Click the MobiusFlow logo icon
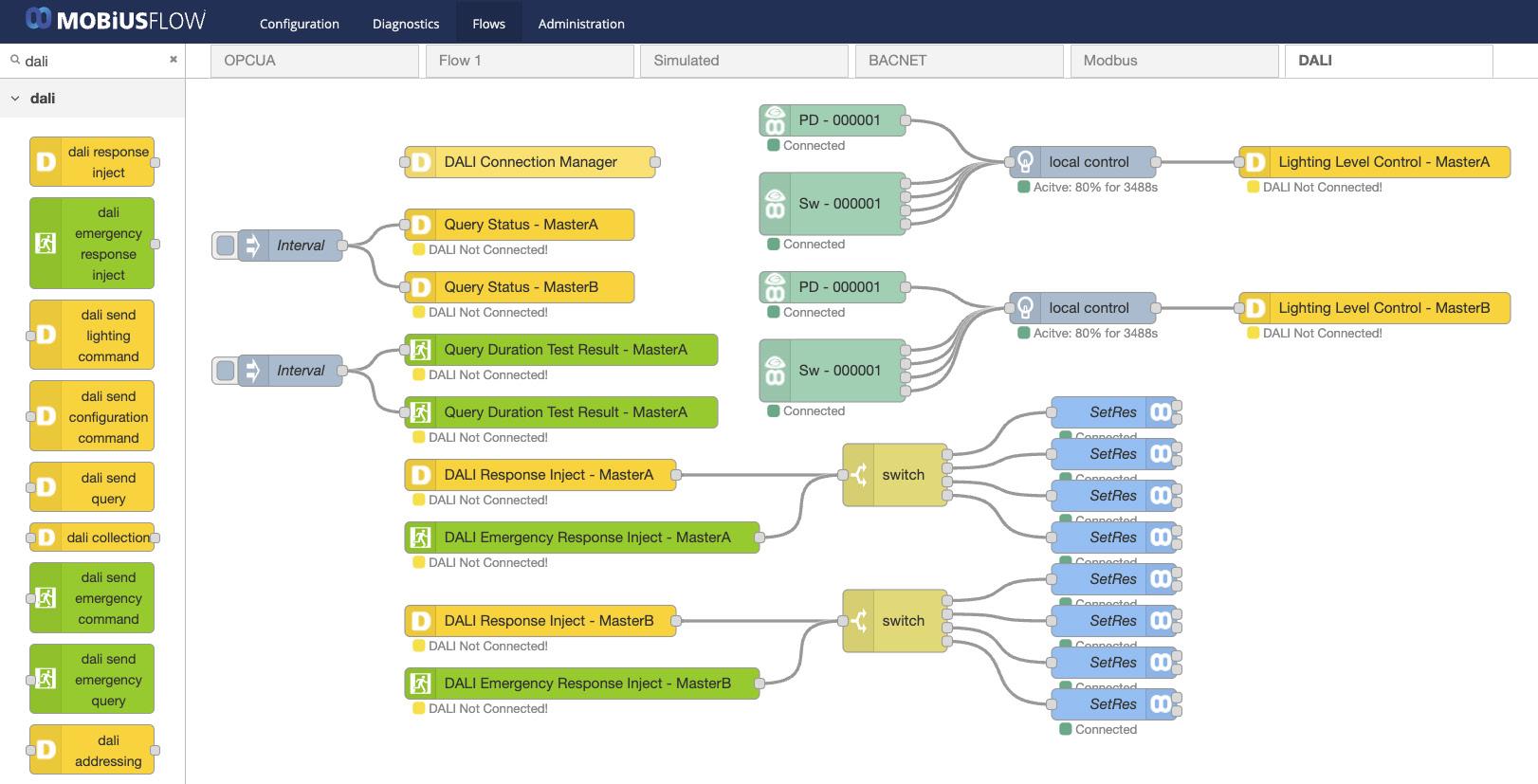The width and height of the screenshot is (1538, 784). 38,19
